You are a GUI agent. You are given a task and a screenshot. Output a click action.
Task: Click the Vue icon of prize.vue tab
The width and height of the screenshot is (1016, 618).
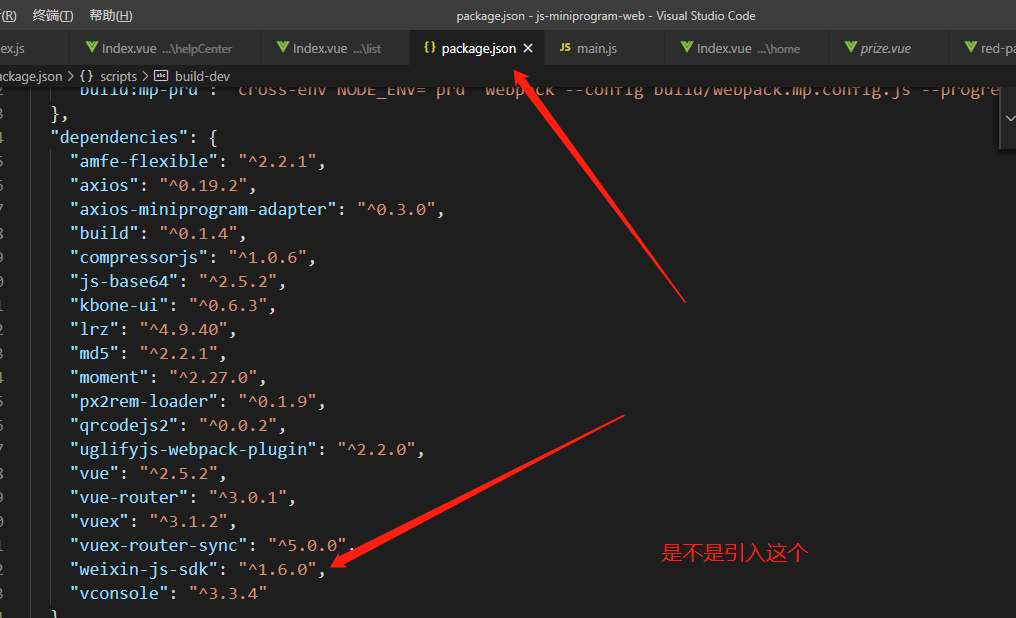[x=851, y=47]
